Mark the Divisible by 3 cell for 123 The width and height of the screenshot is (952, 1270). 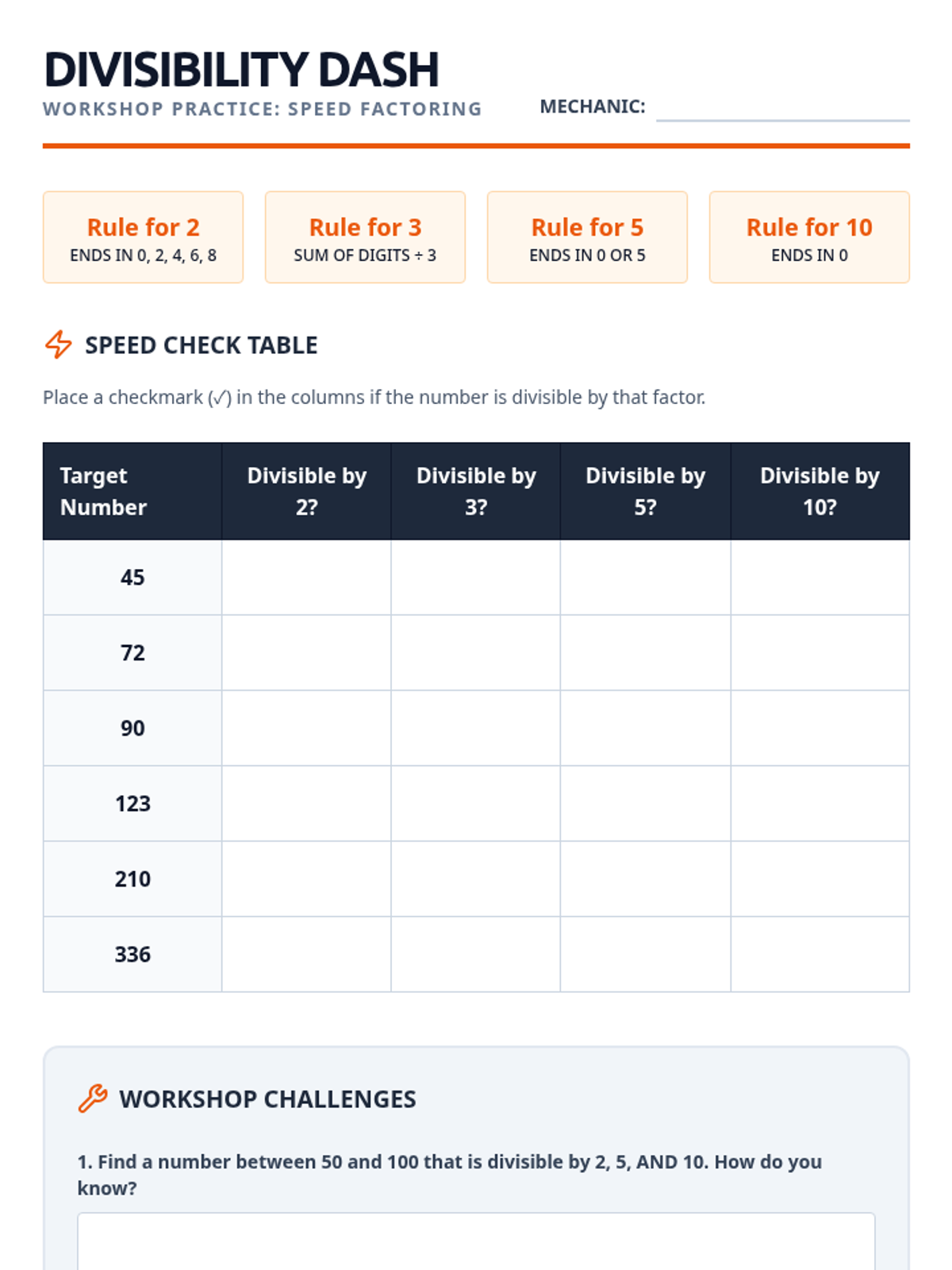pos(475,803)
